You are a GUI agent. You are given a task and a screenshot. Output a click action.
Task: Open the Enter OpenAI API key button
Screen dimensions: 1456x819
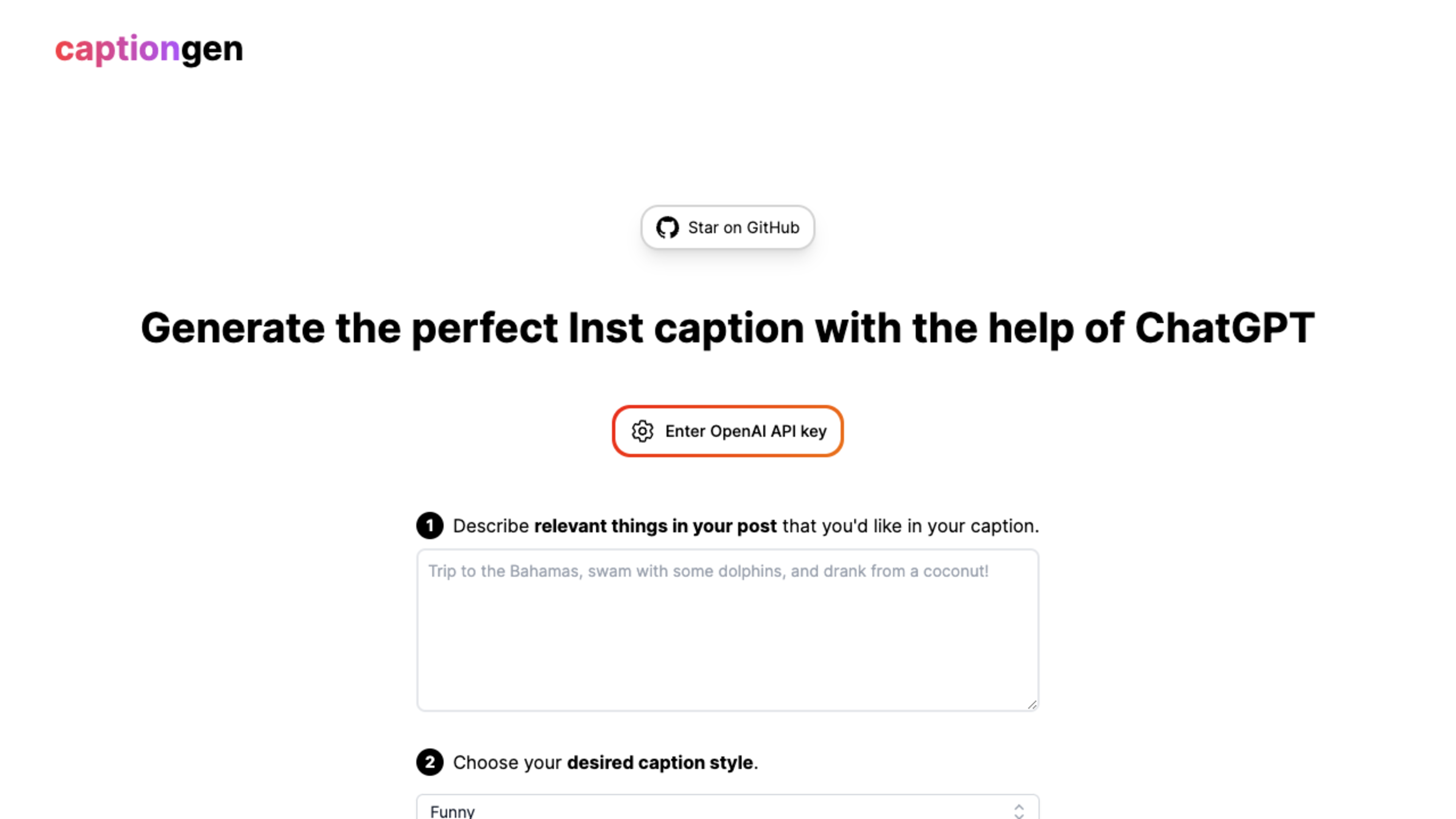tap(728, 431)
